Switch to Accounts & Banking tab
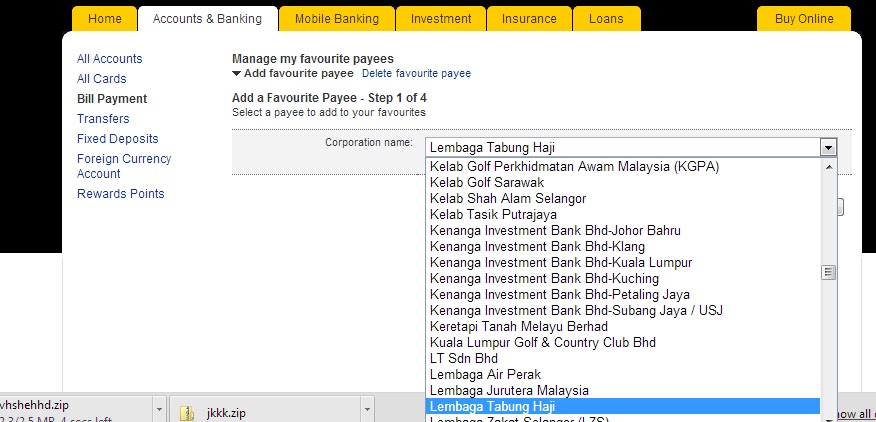 [207, 19]
